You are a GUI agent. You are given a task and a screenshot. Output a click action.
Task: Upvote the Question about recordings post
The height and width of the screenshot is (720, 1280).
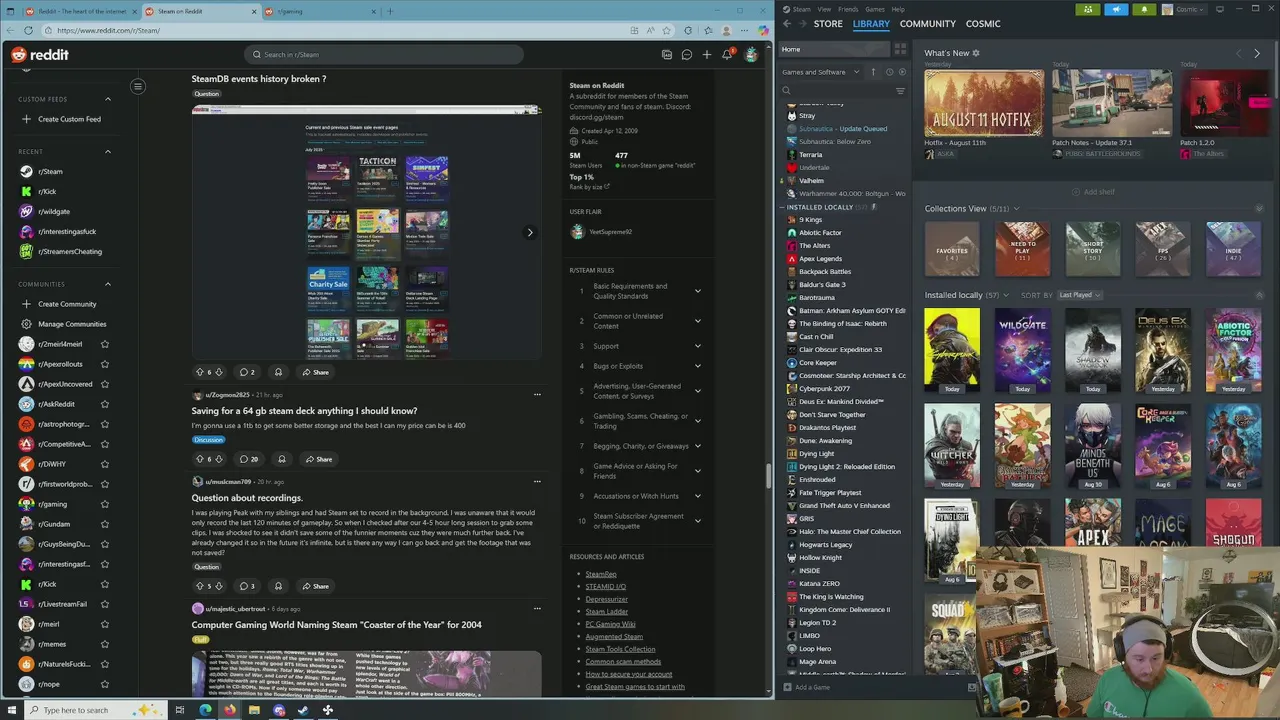(199, 586)
